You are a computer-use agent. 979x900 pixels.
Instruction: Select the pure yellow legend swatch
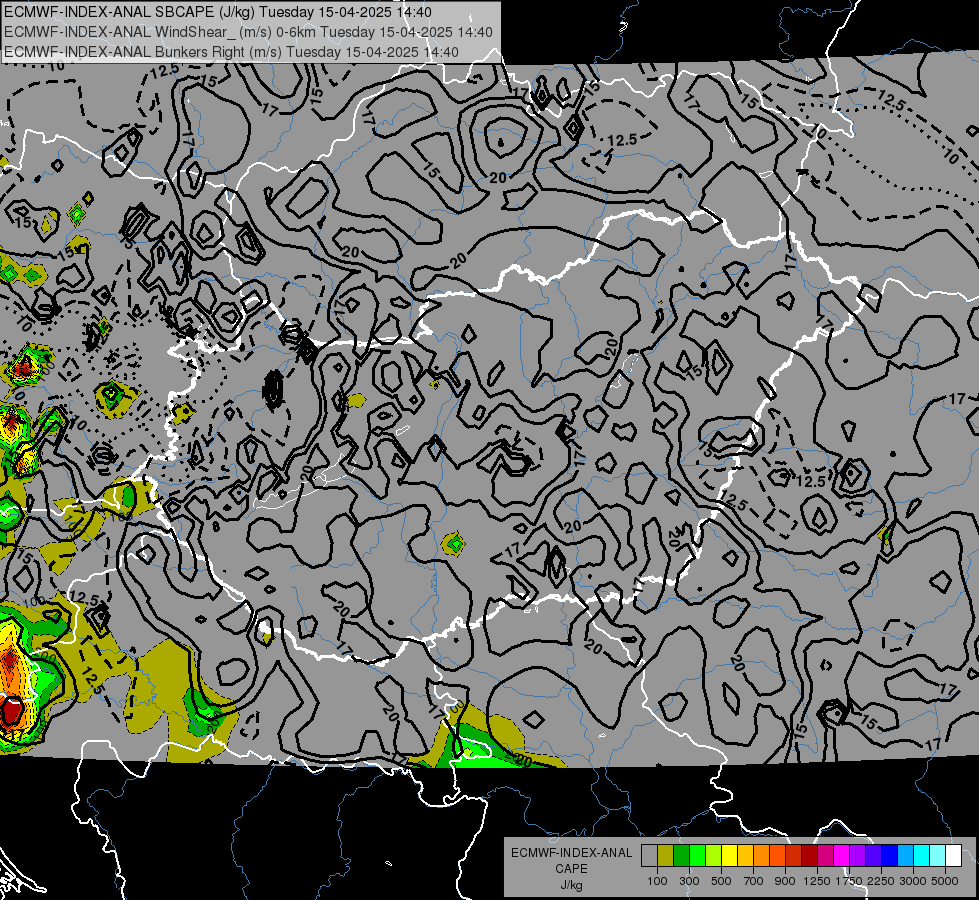tap(729, 856)
